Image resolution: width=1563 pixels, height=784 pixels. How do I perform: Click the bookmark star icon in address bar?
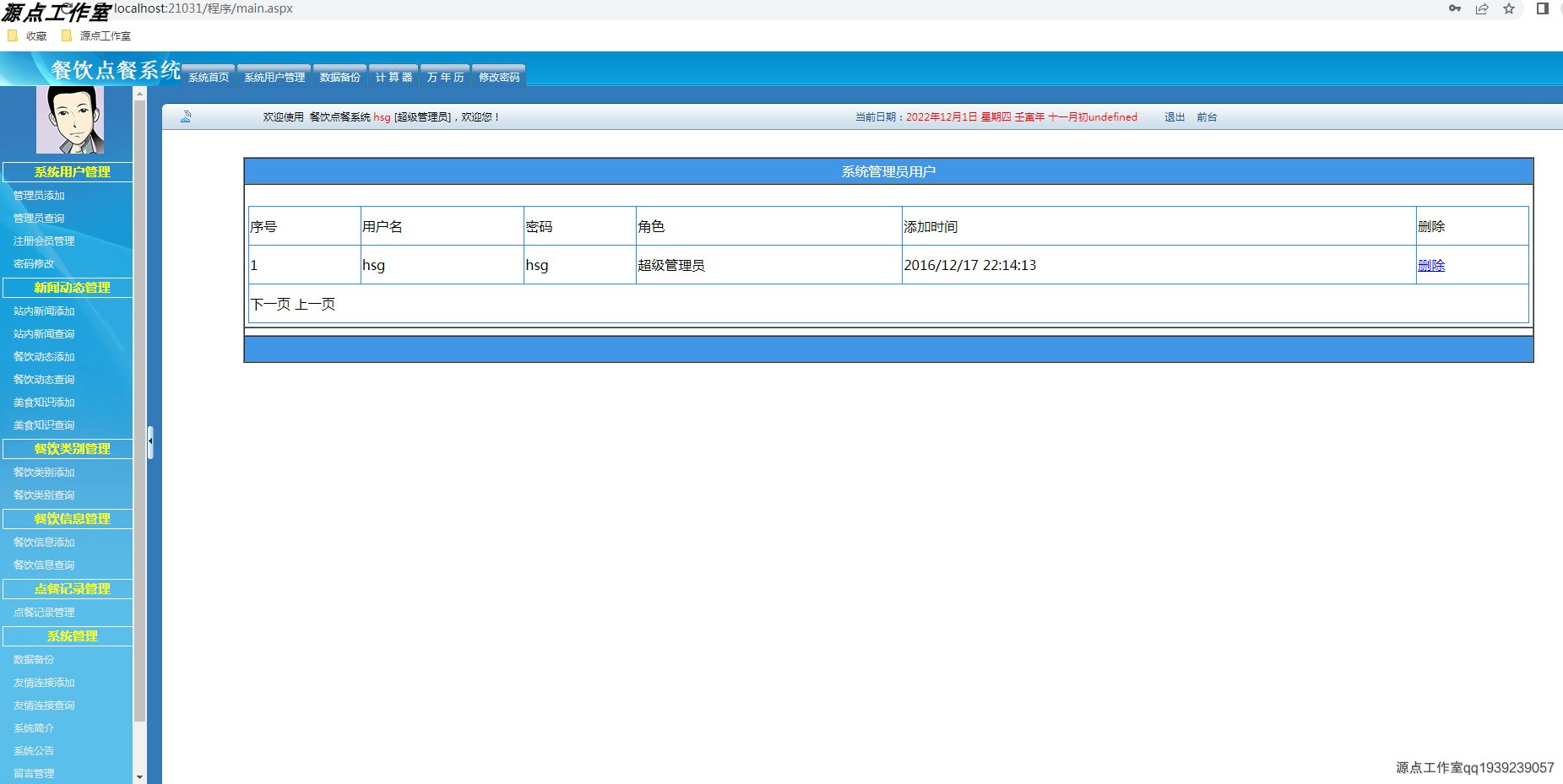[x=1508, y=9]
